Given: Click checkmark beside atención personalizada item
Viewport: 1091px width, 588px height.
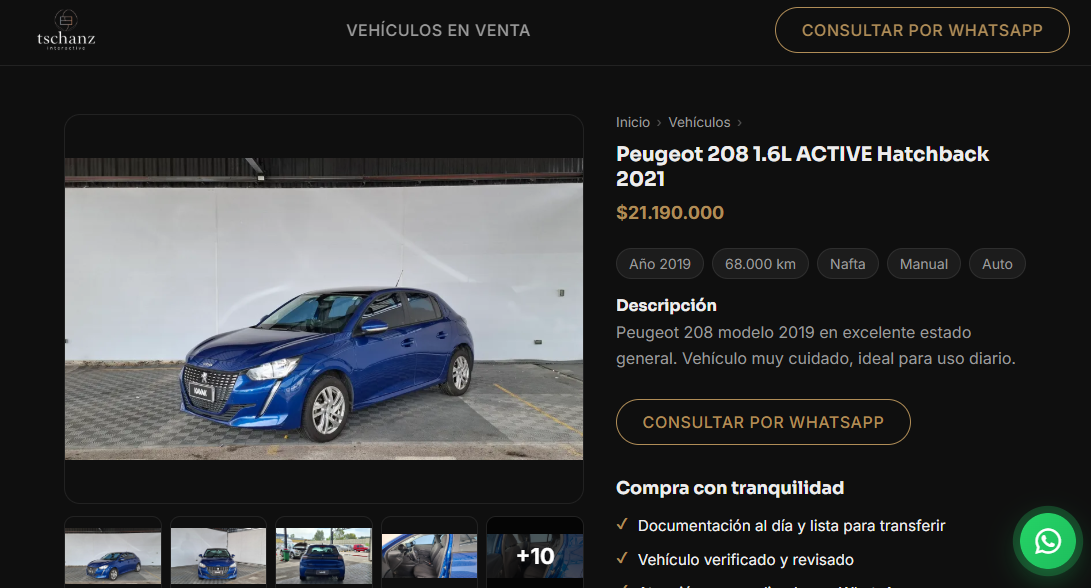Looking at the screenshot, I should coord(624,585).
